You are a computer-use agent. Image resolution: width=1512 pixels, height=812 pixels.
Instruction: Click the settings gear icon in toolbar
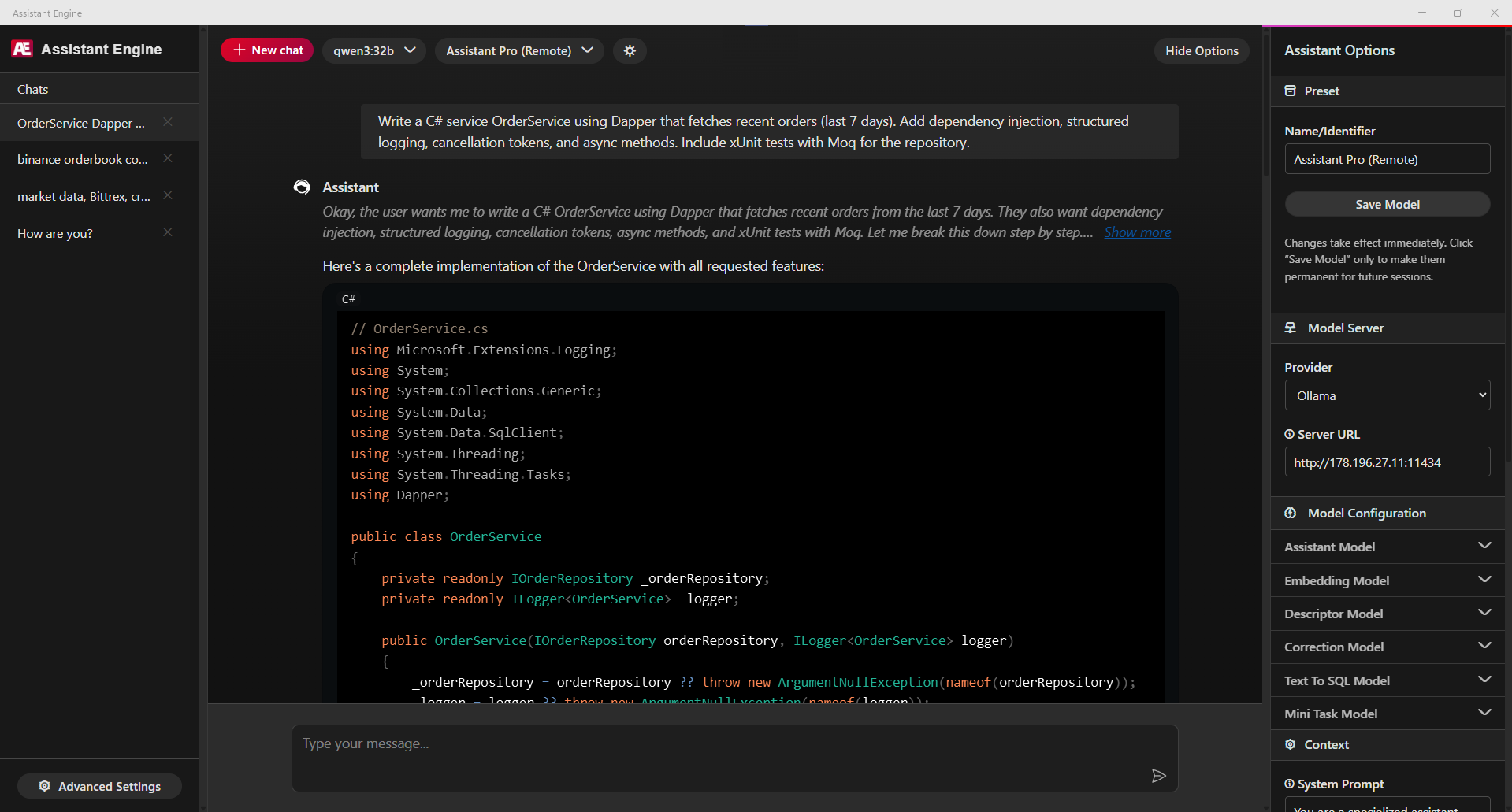630,50
